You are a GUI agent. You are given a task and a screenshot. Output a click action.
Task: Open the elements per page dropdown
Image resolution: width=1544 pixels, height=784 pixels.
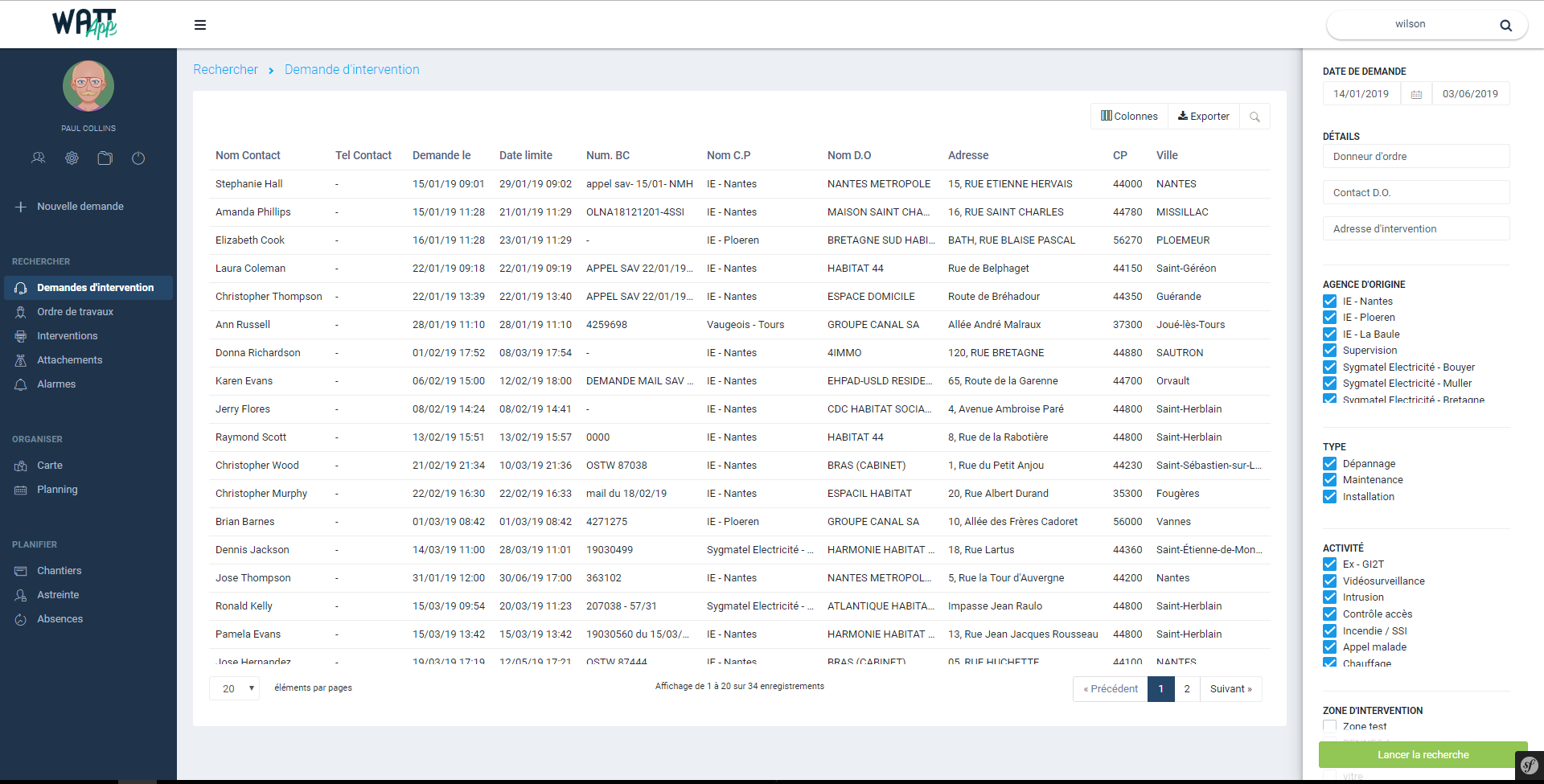point(234,688)
